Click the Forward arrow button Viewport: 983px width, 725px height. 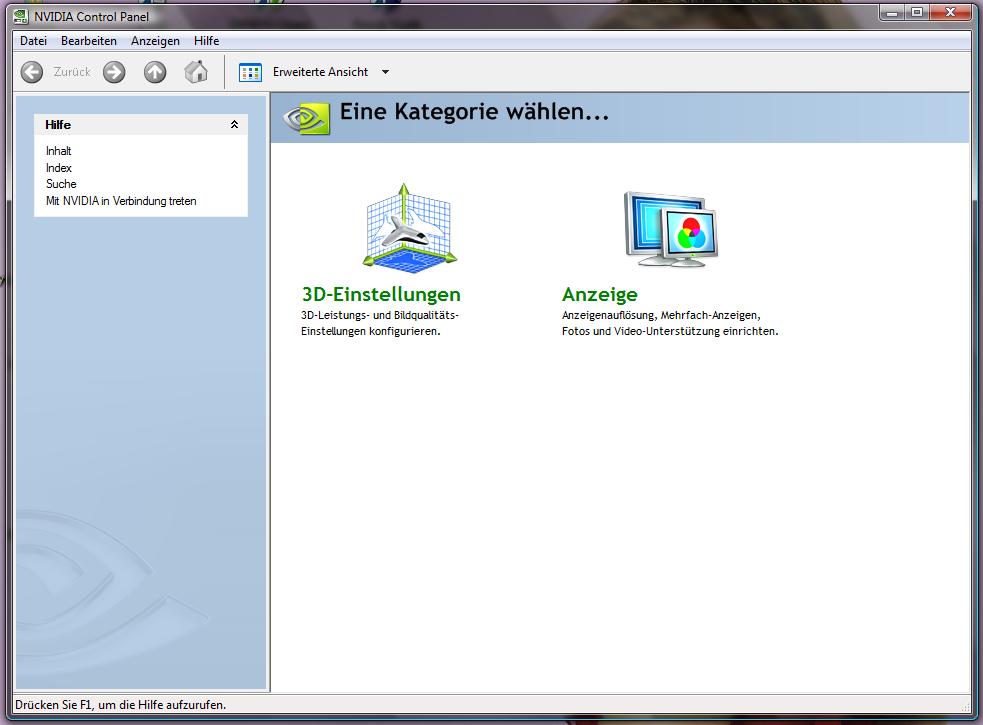point(114,72)
